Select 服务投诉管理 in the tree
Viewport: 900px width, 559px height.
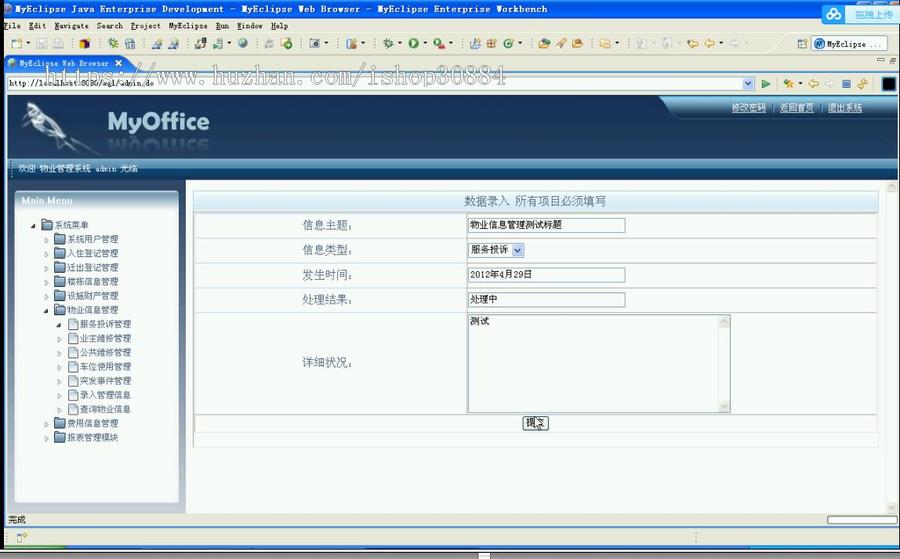click(x=105, y=324)
